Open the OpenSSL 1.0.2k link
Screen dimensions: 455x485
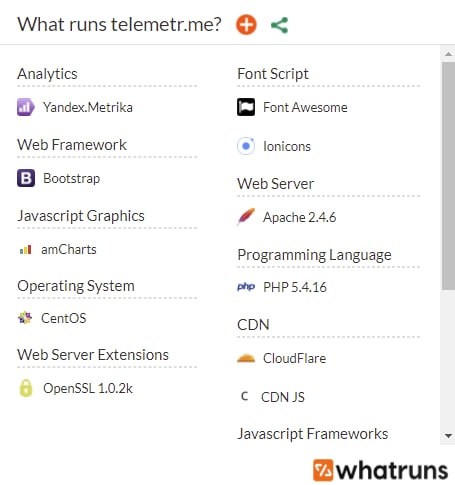pyautogui.click(x=88, y=388)
